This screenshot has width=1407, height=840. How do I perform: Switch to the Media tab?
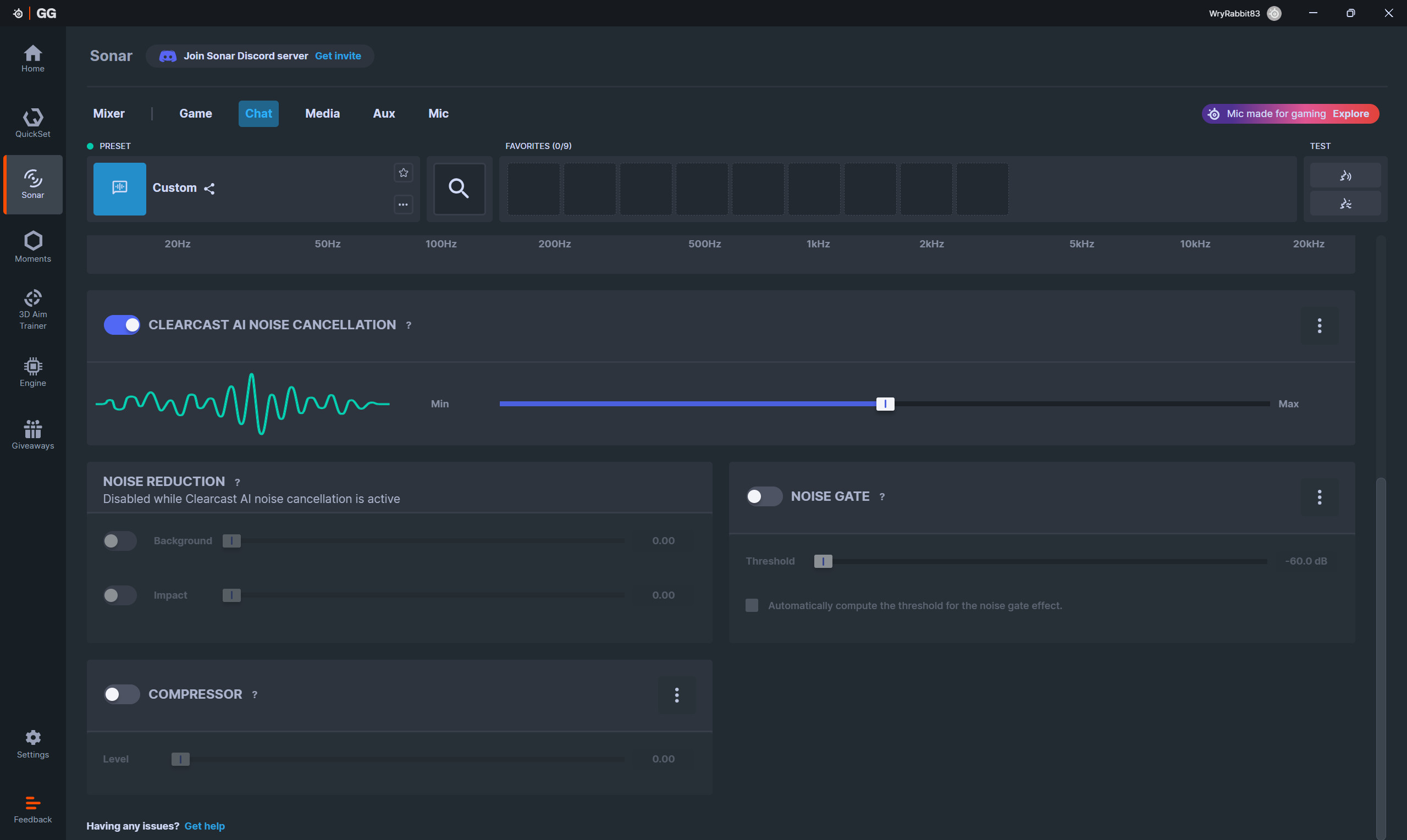point(322,114)
